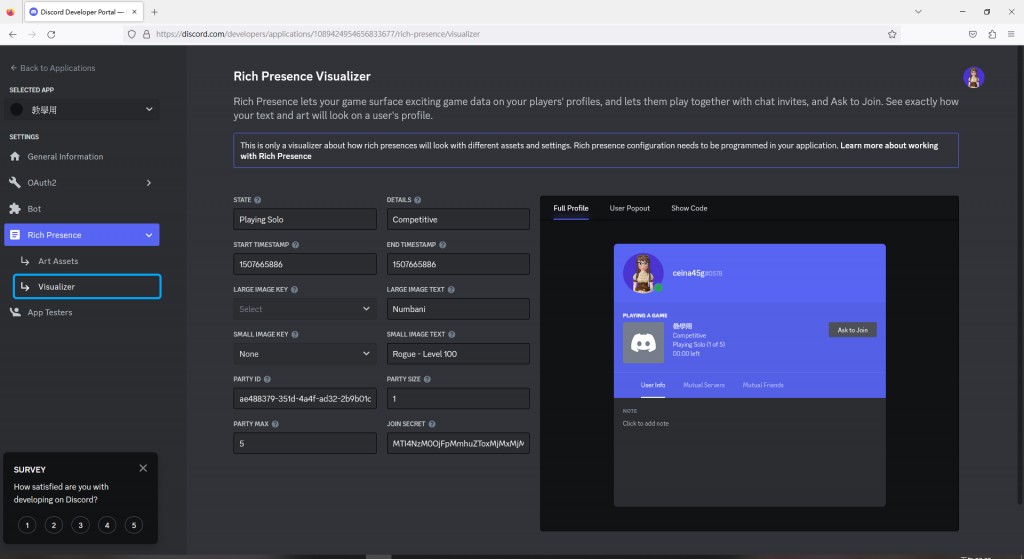This screenshot has height=559, width=1024.
Task: Click the Details help question-mark icon
Action: pos(417,200)
